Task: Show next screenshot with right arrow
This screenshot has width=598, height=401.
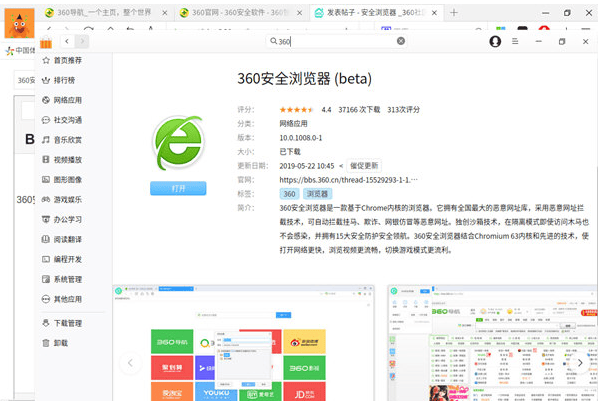Action: coord(580,363)
